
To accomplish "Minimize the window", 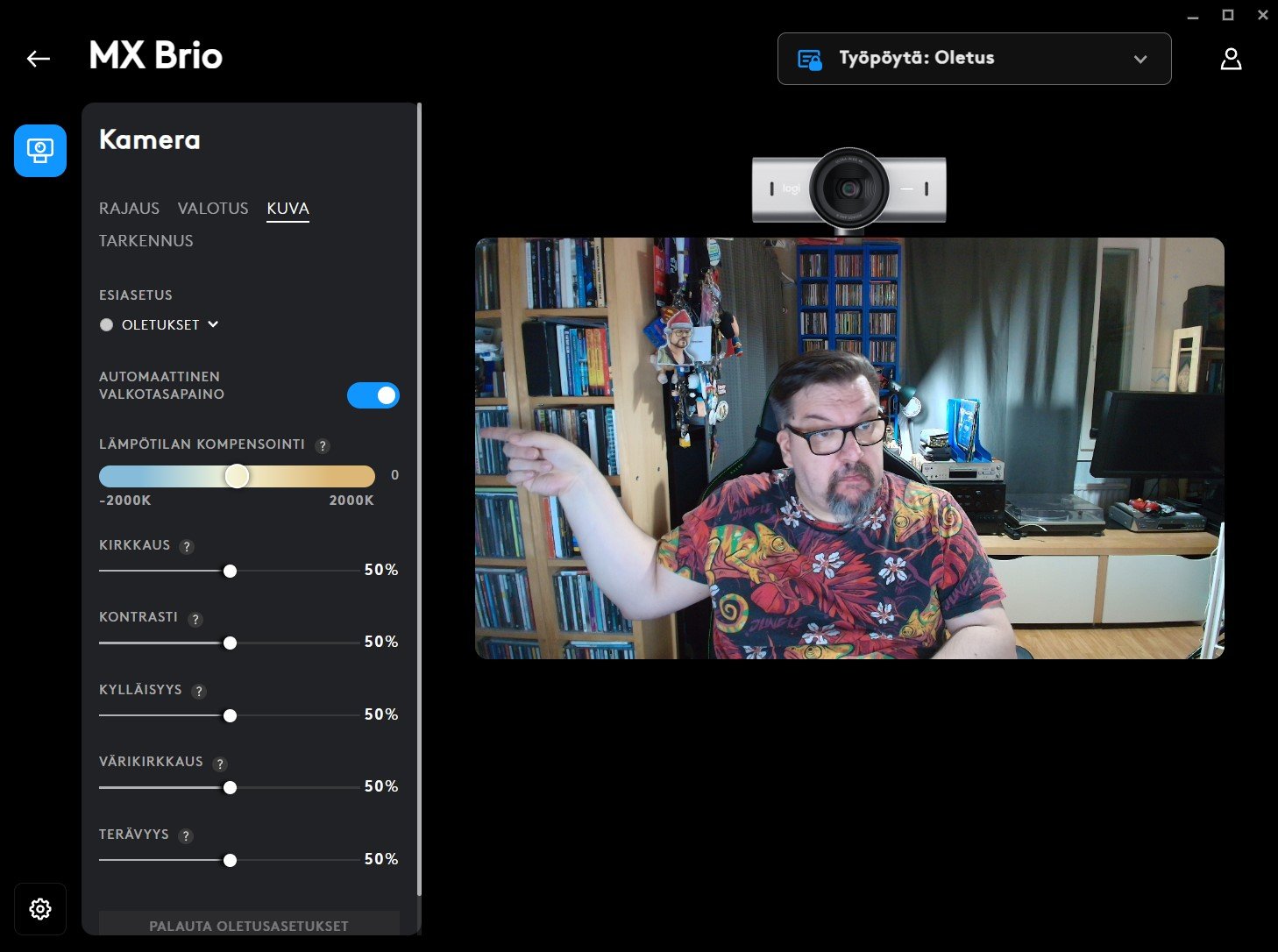I will (x=1193, y=16).
